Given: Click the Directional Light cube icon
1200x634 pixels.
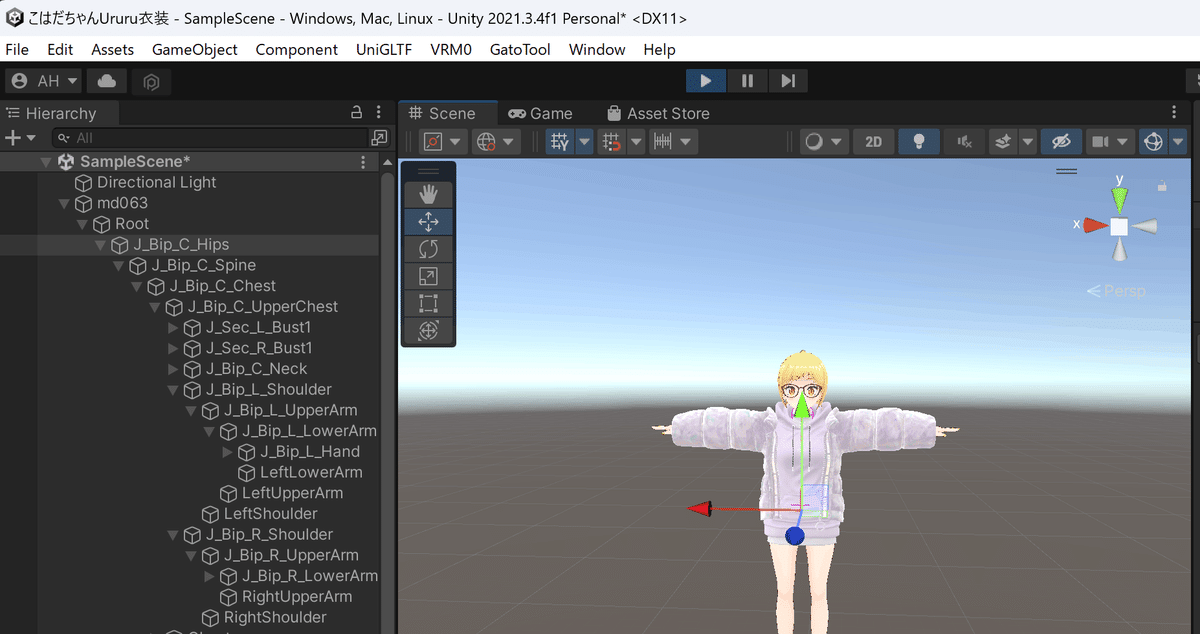Looking at the screenshot, I should click(84, 183).
